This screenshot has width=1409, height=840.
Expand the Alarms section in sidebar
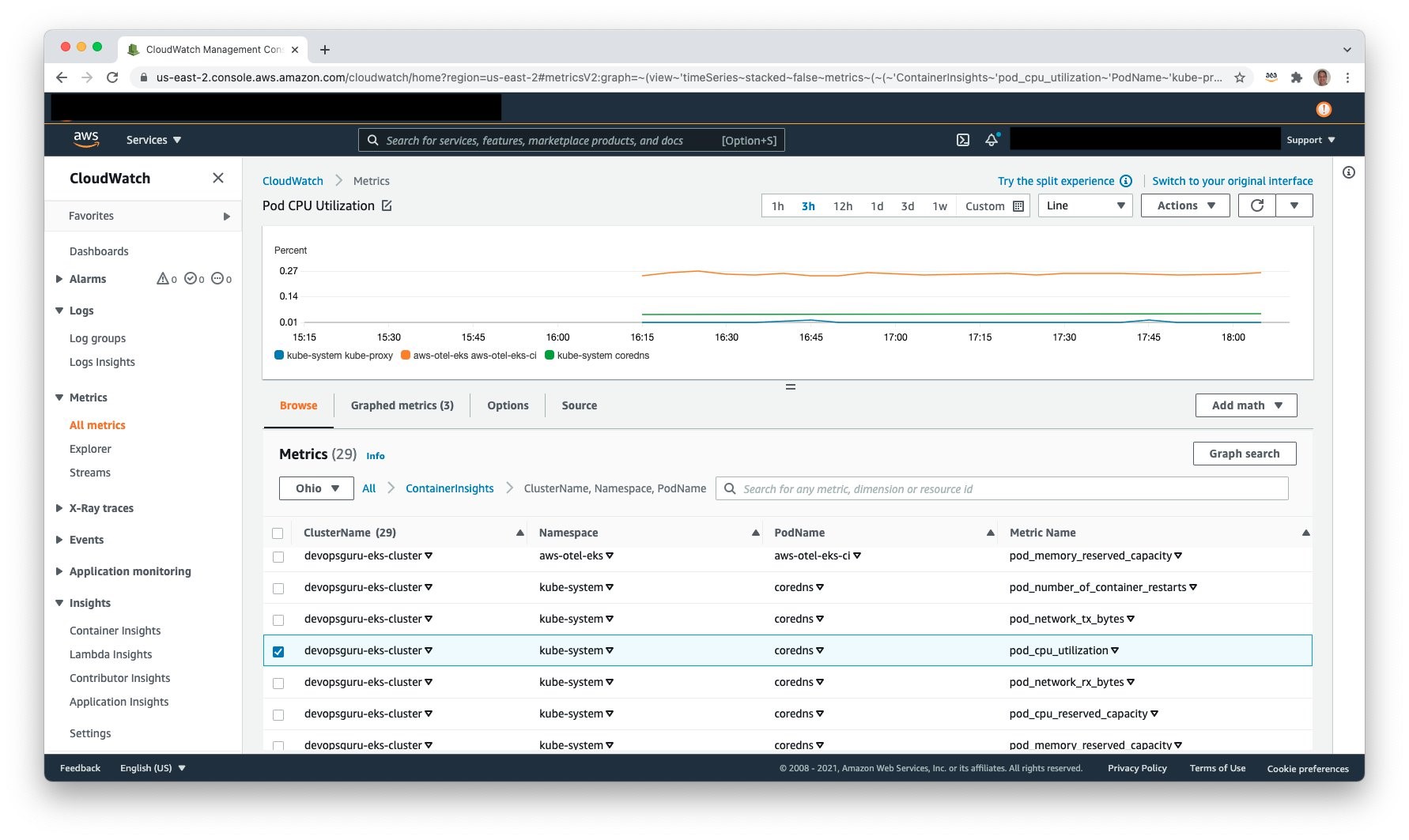pyautogui.click(x=59, y=279)
